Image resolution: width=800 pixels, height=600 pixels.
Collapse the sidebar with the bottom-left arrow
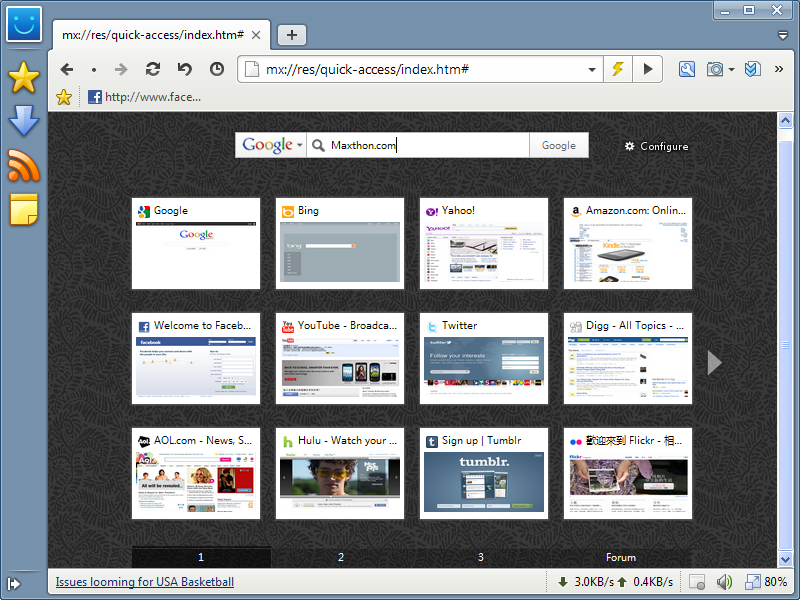point(14,583)
